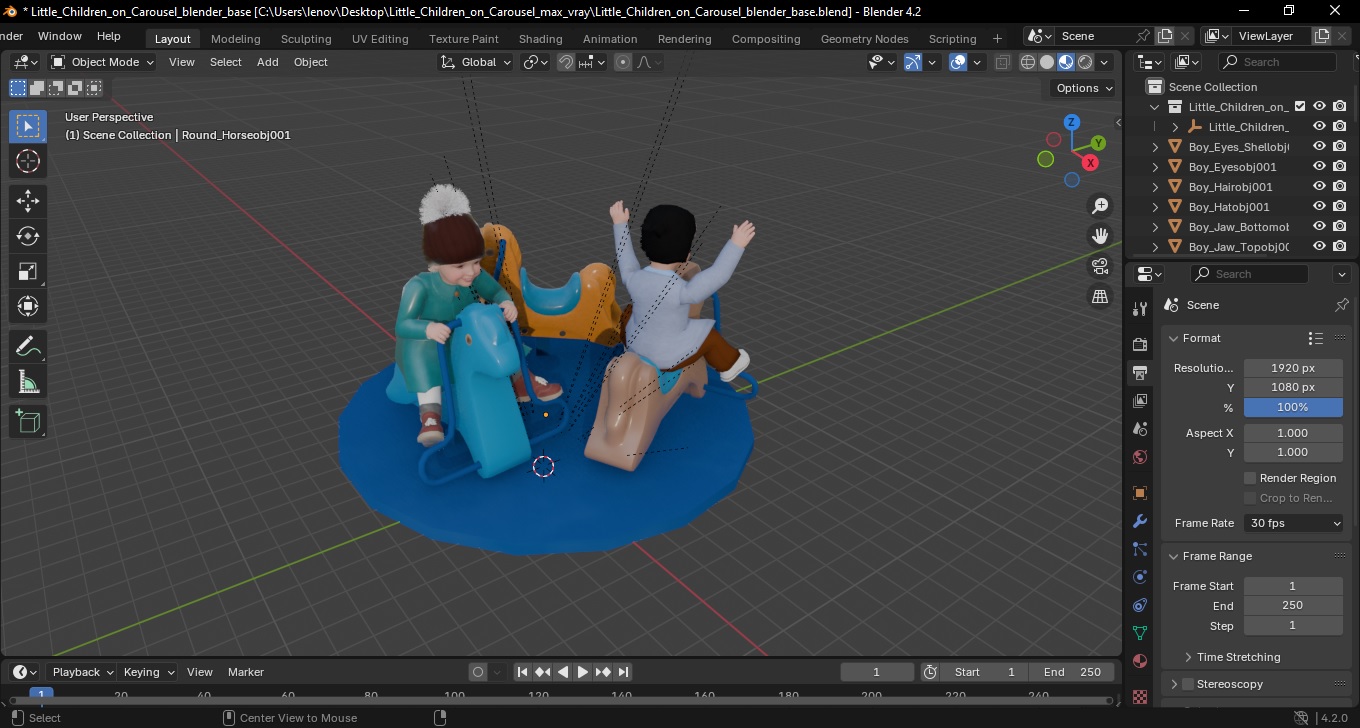Toggle camera view with the camera icon
The height and width of the screenshot is (728, 1360).
tap(1100, 266)
